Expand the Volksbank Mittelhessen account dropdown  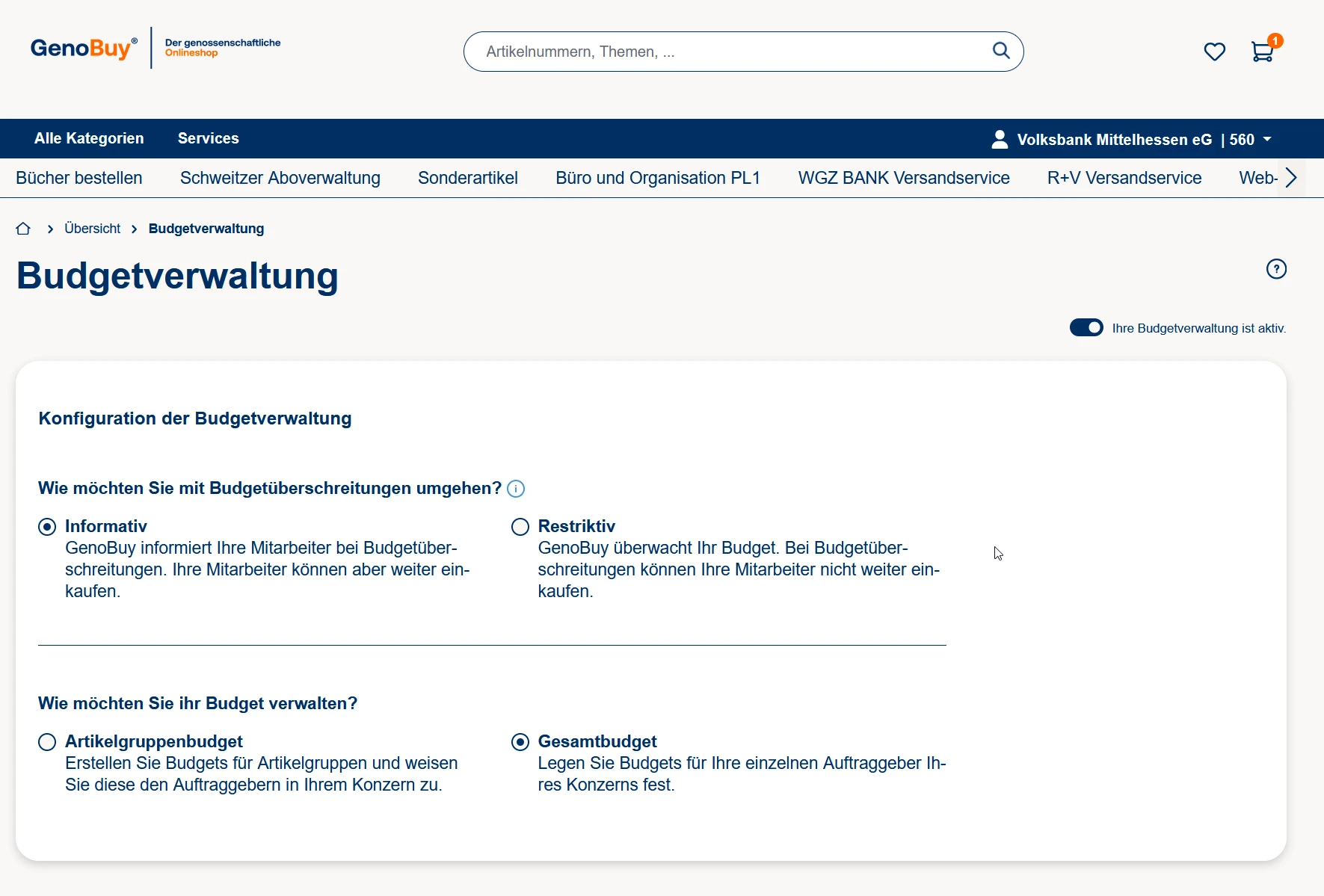(x=1266, y=140)
